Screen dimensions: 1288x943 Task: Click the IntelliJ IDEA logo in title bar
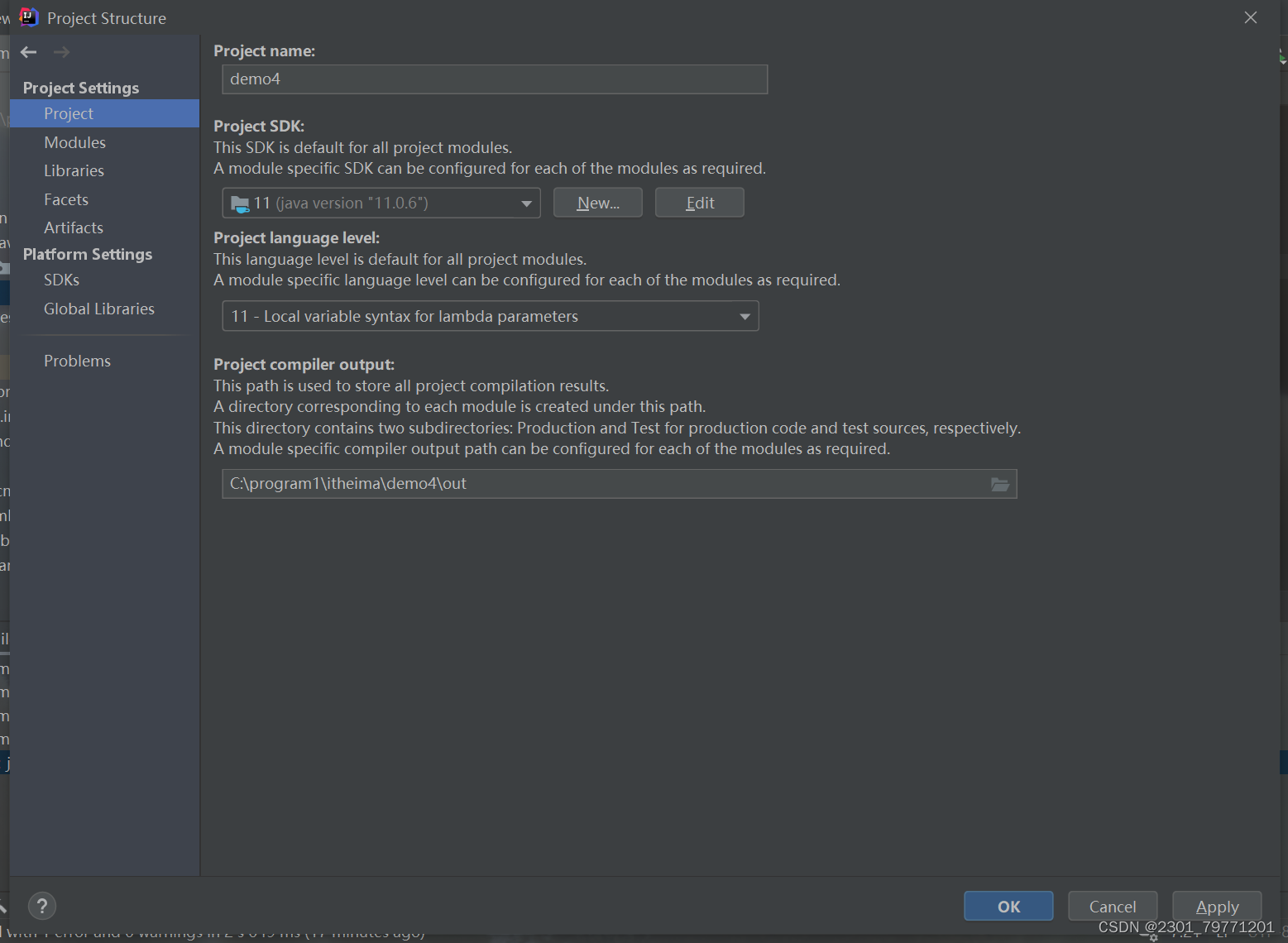coord(27,17)
